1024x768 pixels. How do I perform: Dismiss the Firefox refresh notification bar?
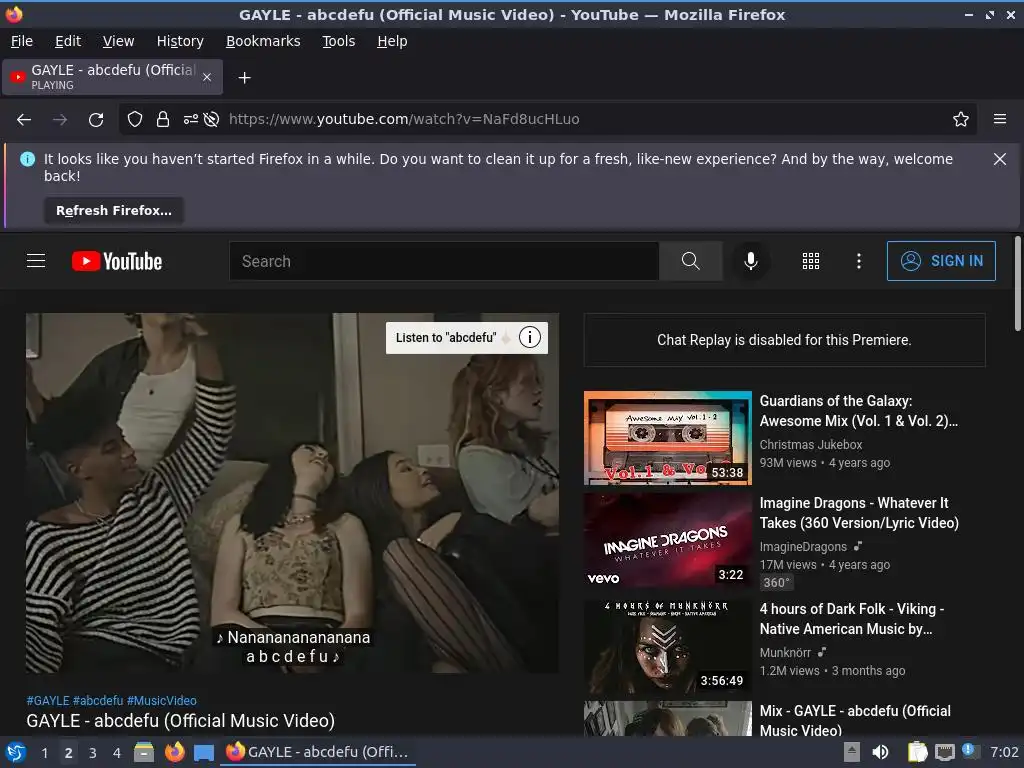(1000, 159)
